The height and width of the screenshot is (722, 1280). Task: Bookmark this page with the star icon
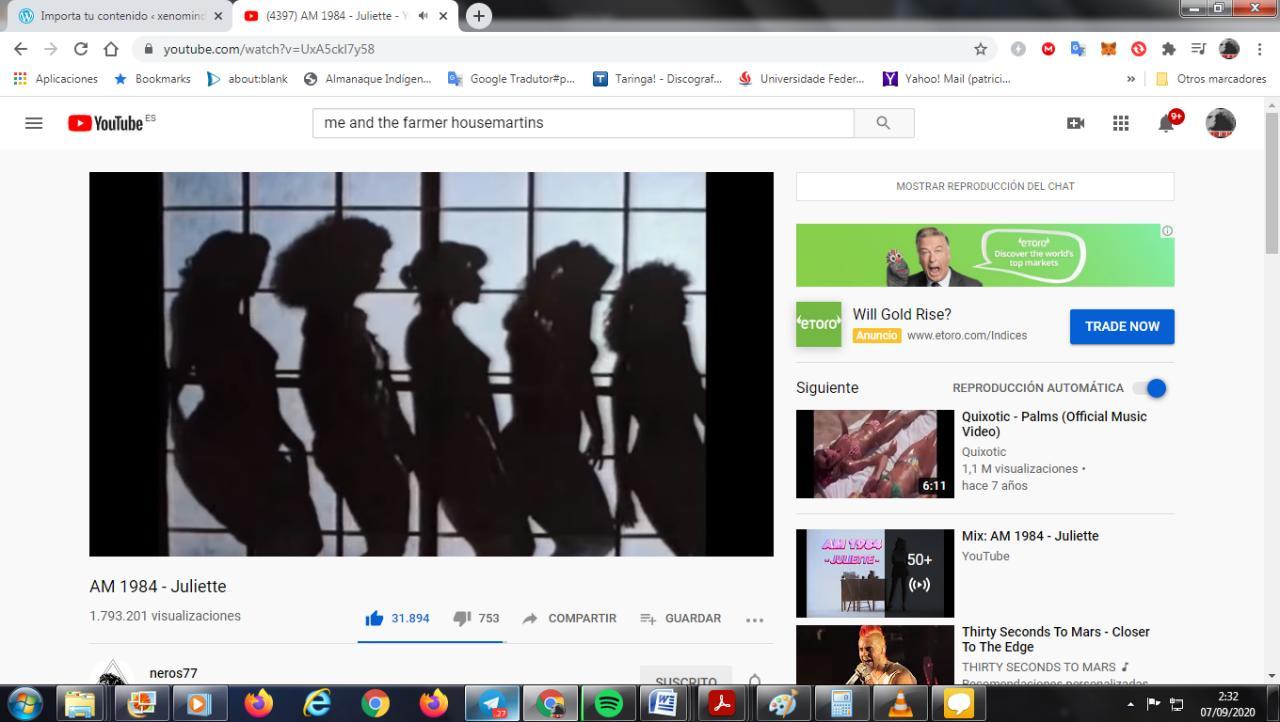point(980,49)
